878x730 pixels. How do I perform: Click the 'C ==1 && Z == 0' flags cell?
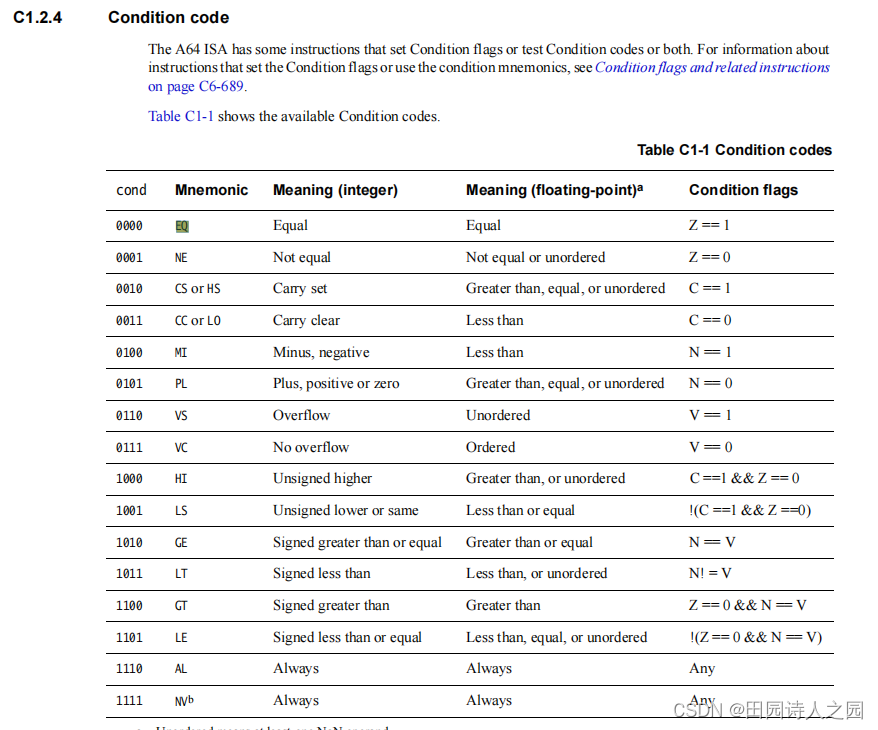pyautogui.click(x=744, y=478)
